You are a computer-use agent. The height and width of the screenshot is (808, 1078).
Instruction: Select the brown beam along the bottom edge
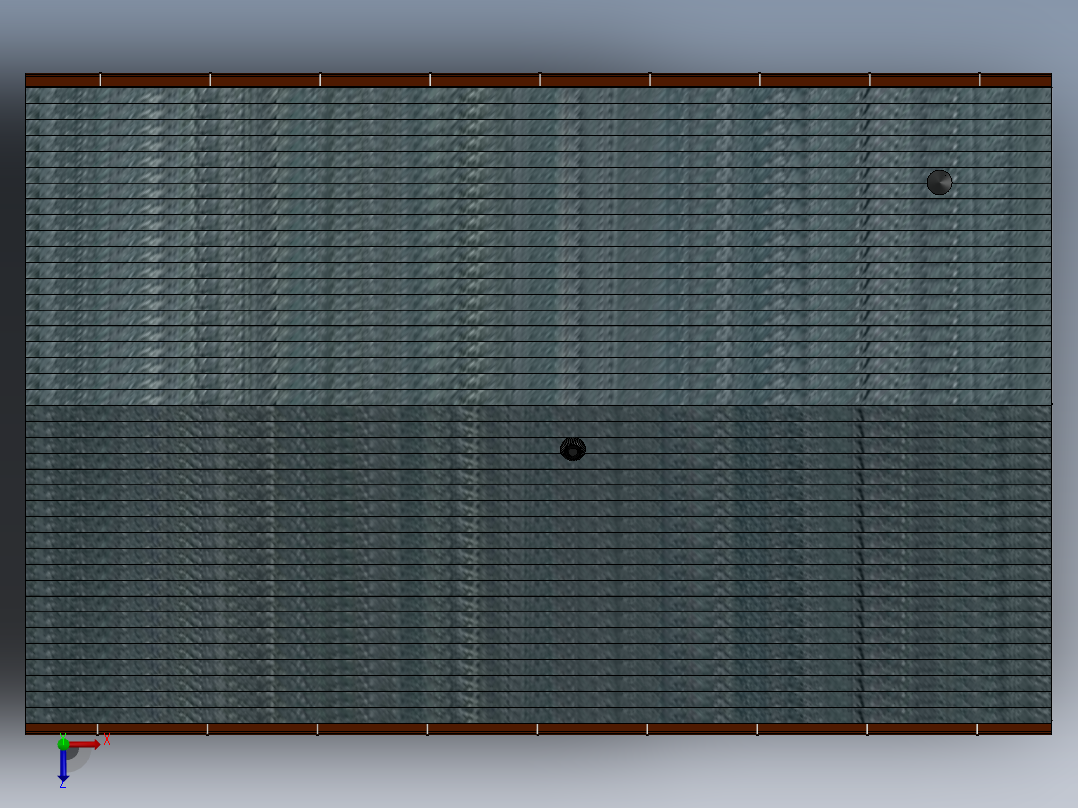pos(538,729)
